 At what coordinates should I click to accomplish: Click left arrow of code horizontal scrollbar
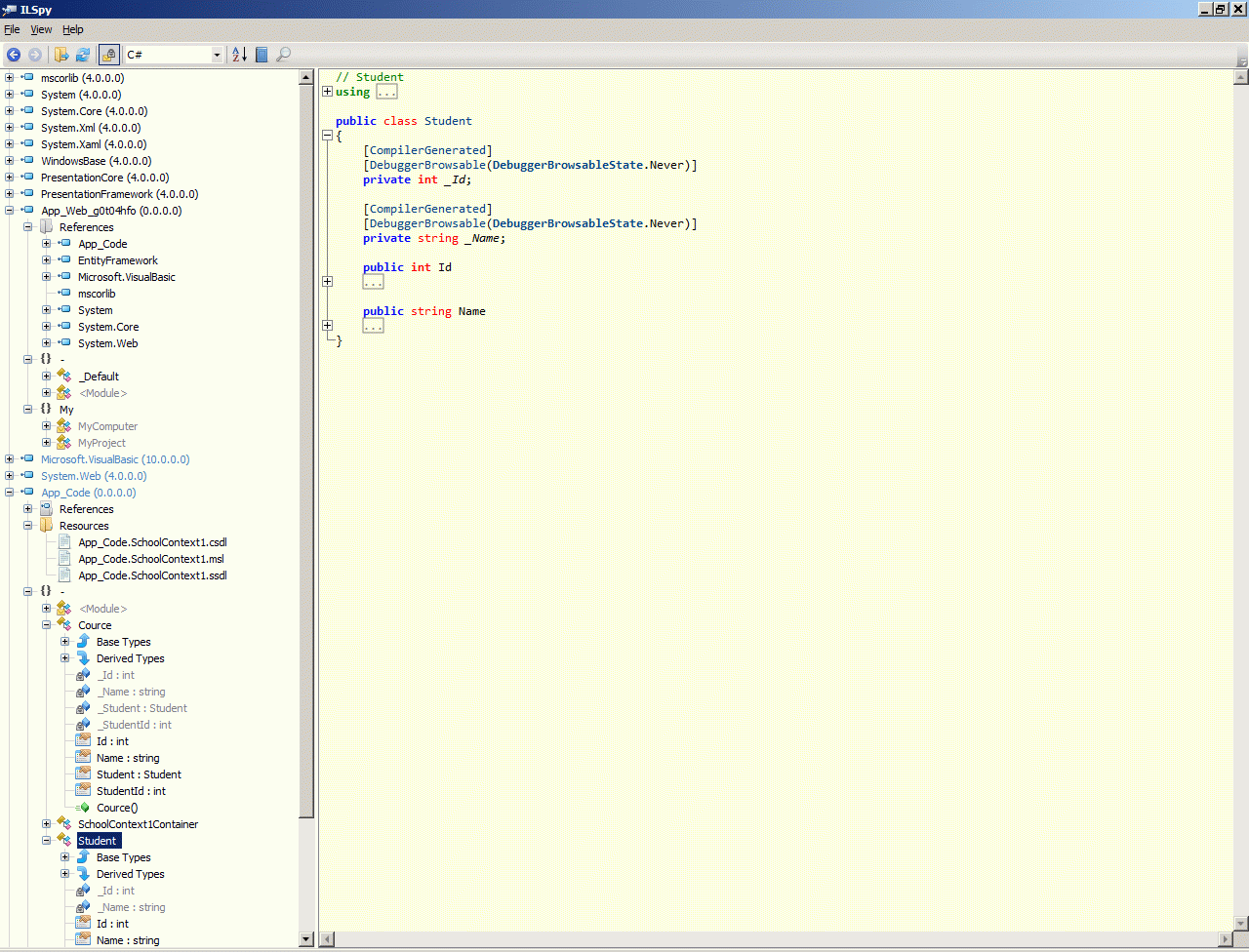tap(327, 939)
